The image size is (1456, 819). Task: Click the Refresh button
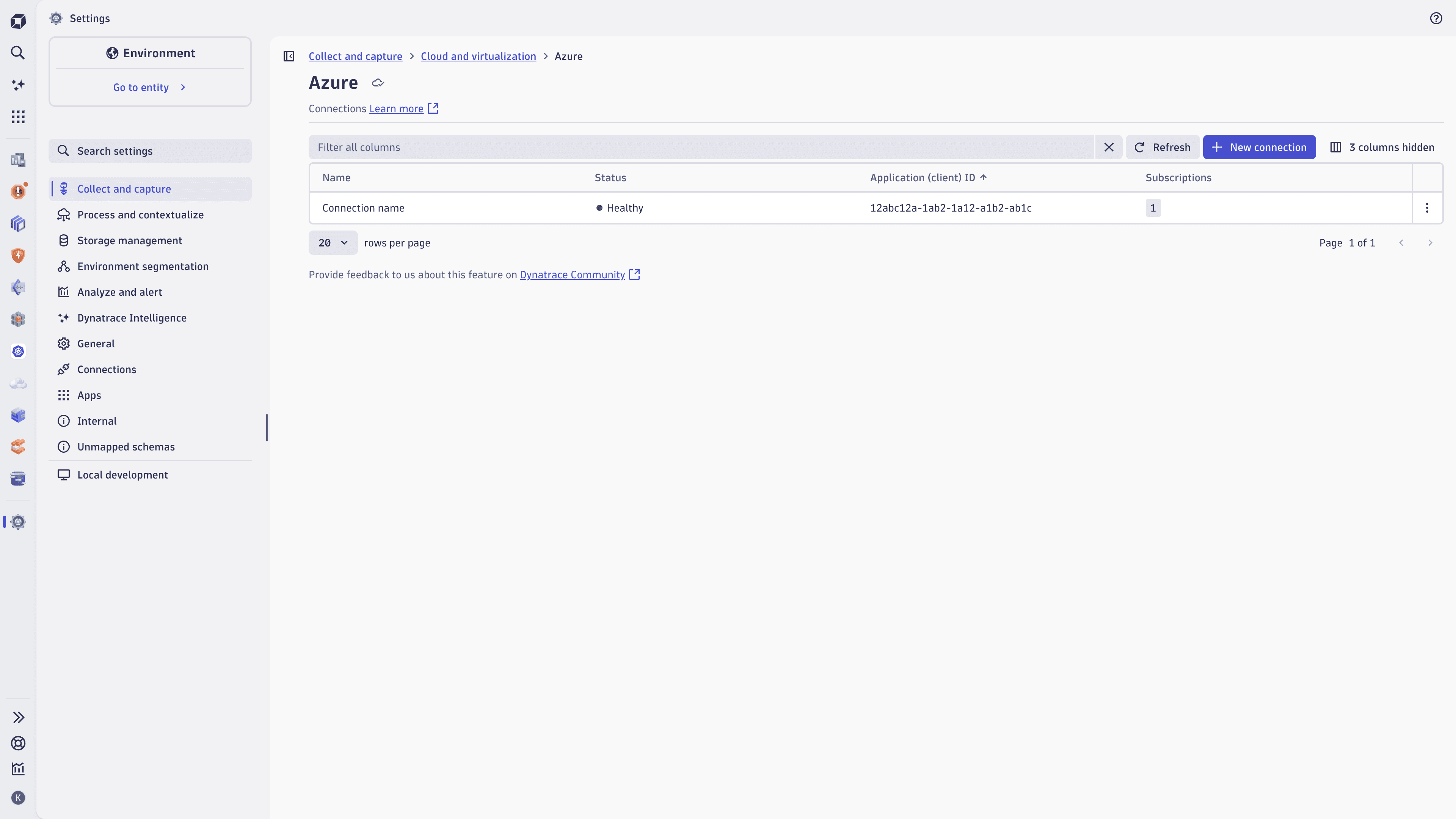1162,147
